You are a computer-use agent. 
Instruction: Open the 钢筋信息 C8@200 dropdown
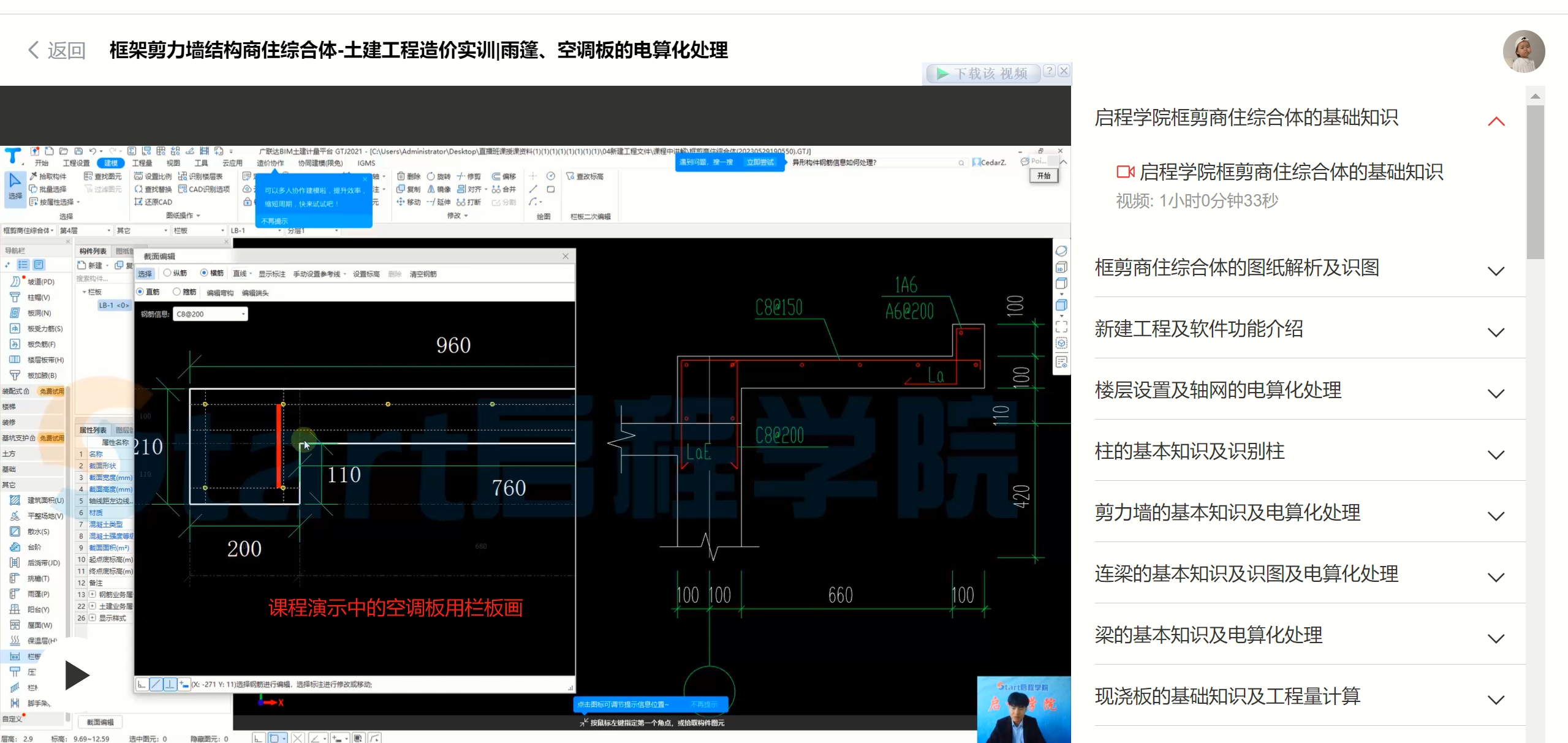tap(210, 314)
